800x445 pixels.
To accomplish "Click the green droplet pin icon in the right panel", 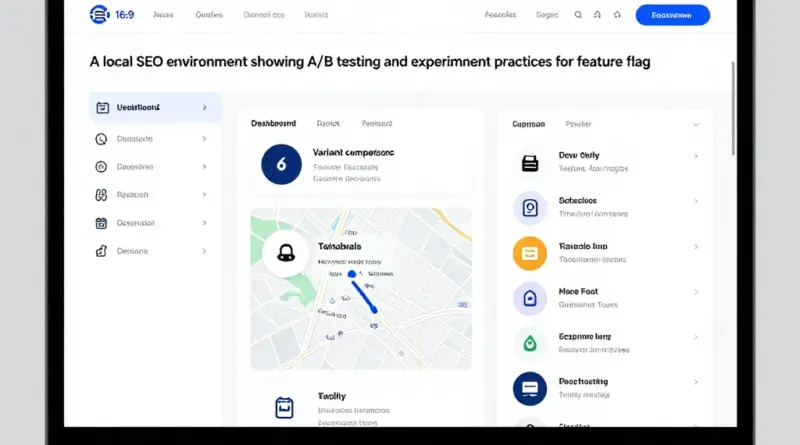I will point(530,343).
